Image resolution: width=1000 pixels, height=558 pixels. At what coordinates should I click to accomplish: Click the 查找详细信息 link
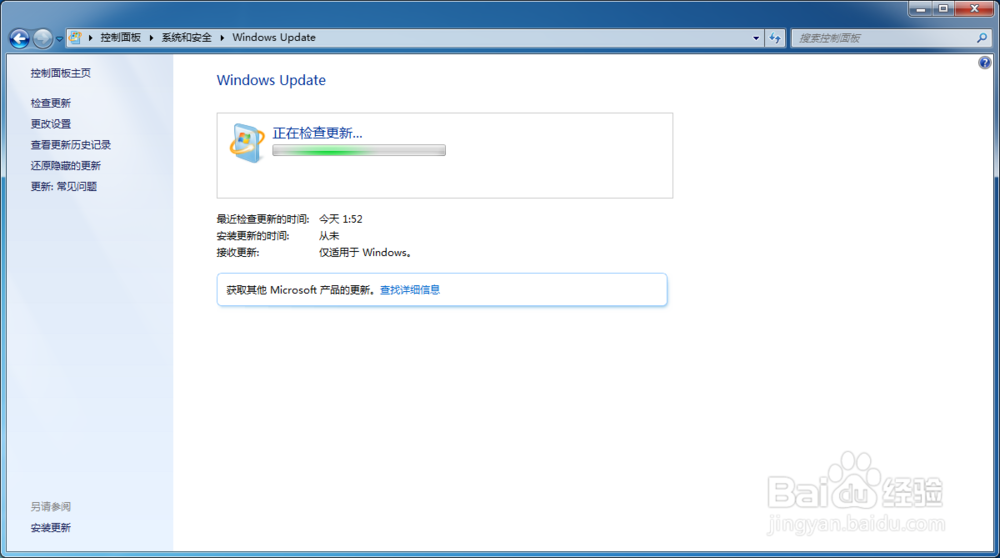[x=410, y=290]
